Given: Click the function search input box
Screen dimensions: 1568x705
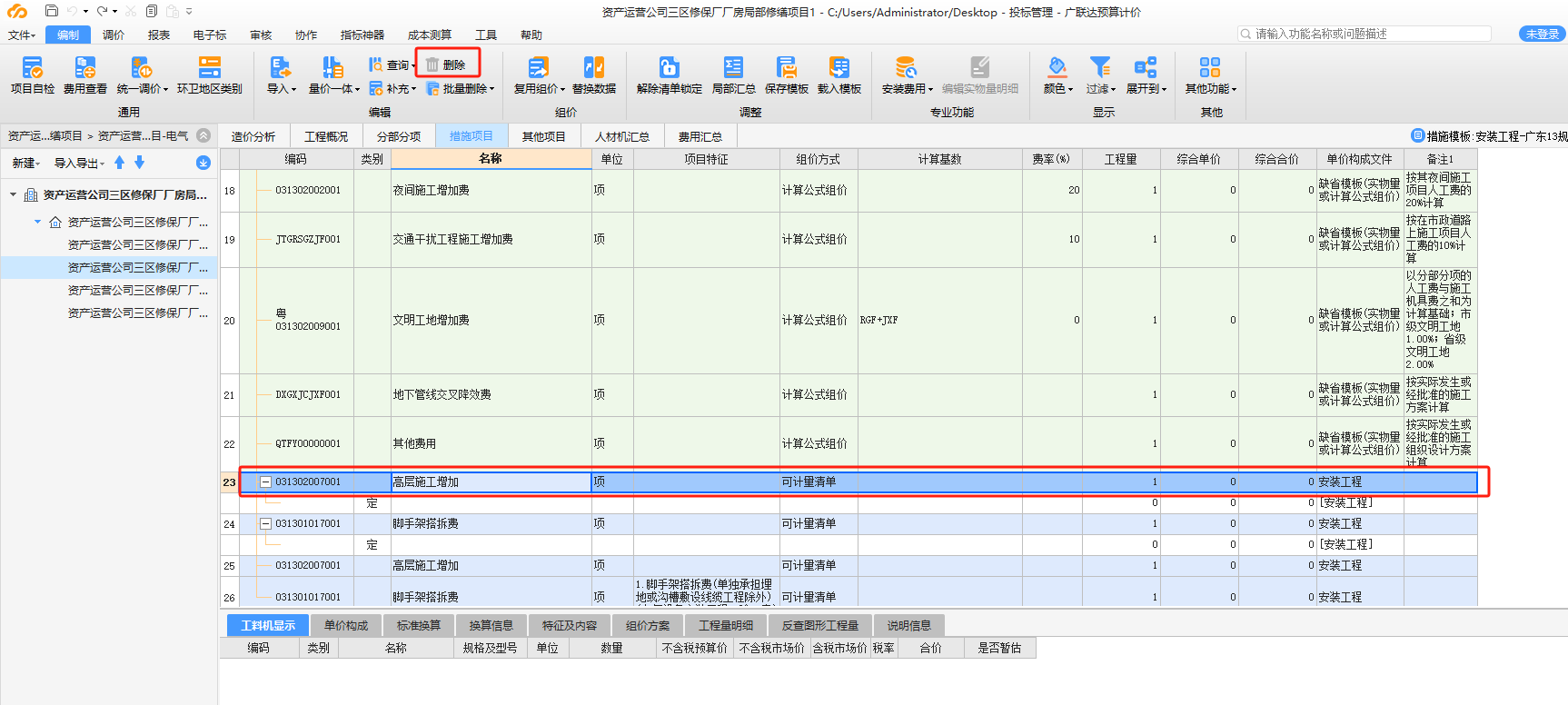Looking at the screenshot, I should click(x=1365, y=34).
